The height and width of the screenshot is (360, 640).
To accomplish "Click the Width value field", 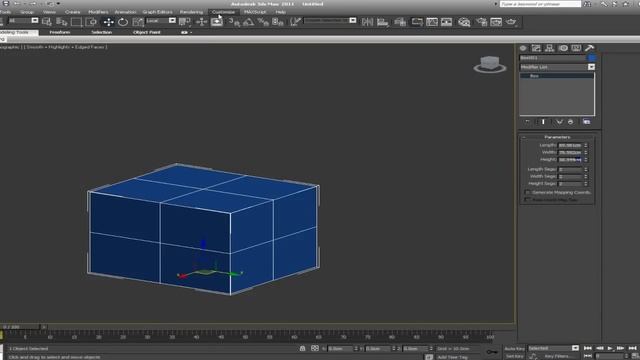I will [x=570, y=152].
